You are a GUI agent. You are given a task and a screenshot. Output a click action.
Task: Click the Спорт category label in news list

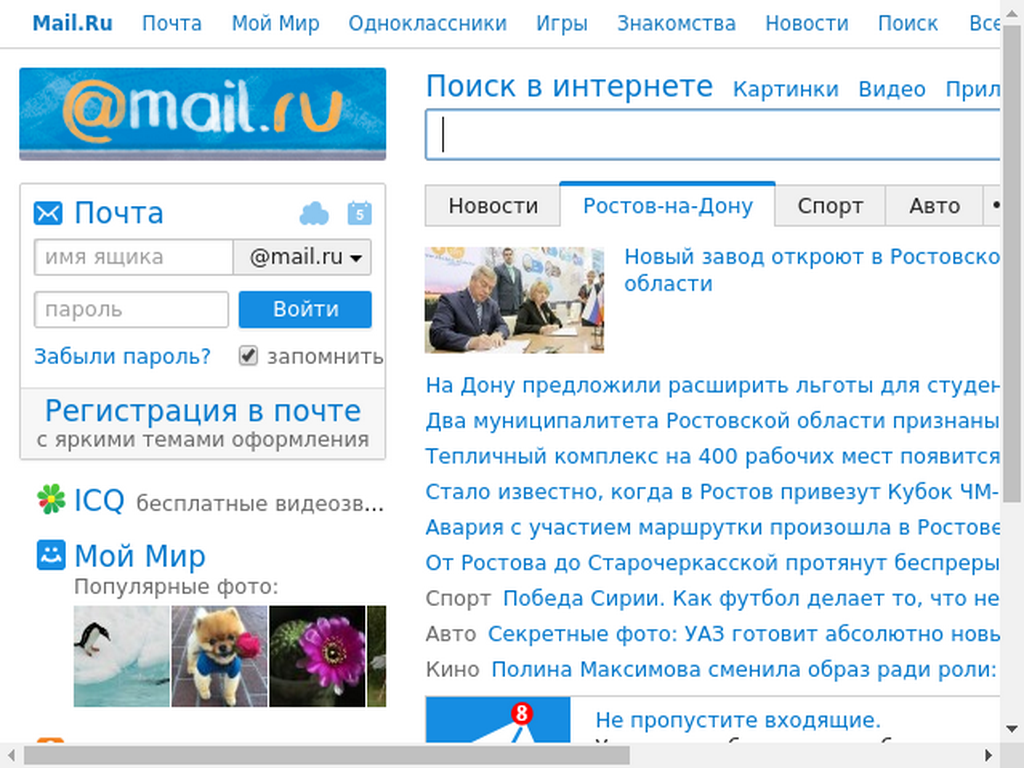tap(458, 598)
